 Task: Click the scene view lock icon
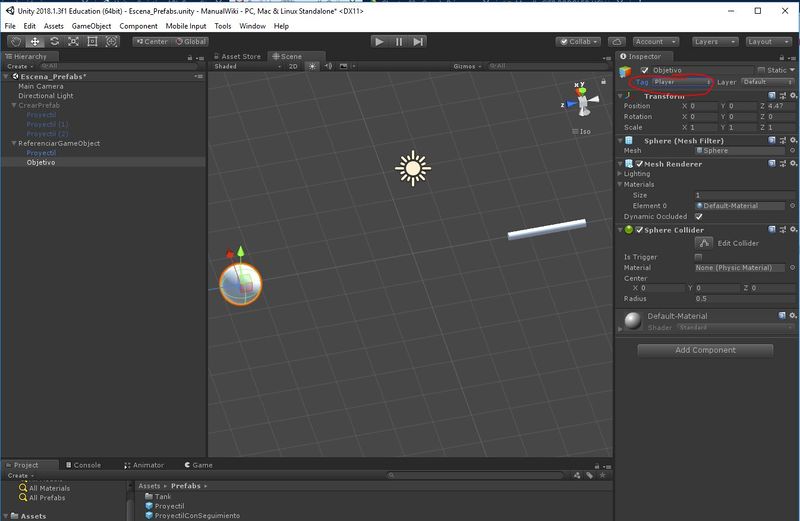604,81
